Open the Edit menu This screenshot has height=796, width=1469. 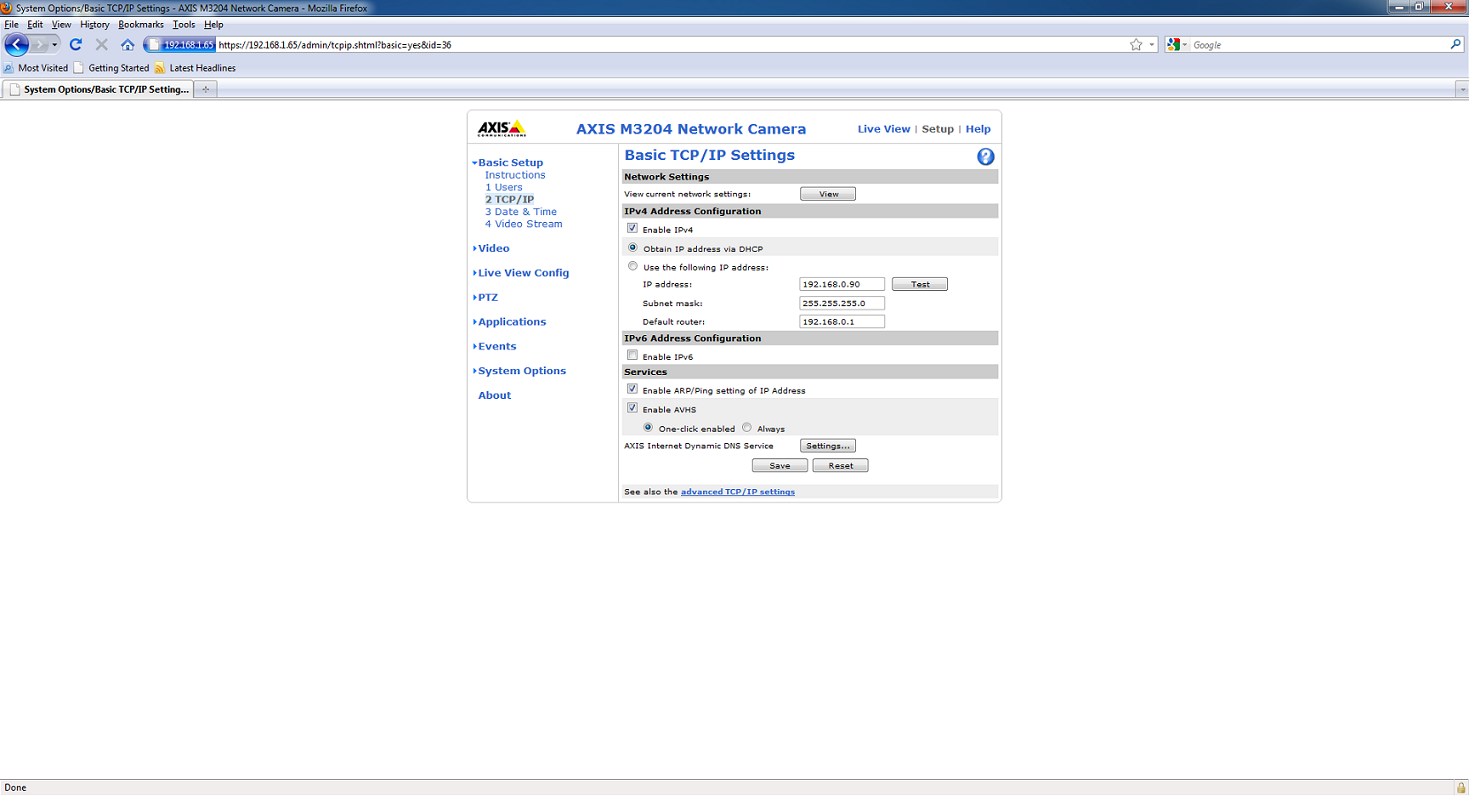pos(35,24)
